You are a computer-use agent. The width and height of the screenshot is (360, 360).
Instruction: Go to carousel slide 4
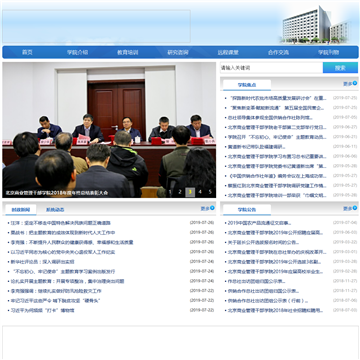click(200, 192)
